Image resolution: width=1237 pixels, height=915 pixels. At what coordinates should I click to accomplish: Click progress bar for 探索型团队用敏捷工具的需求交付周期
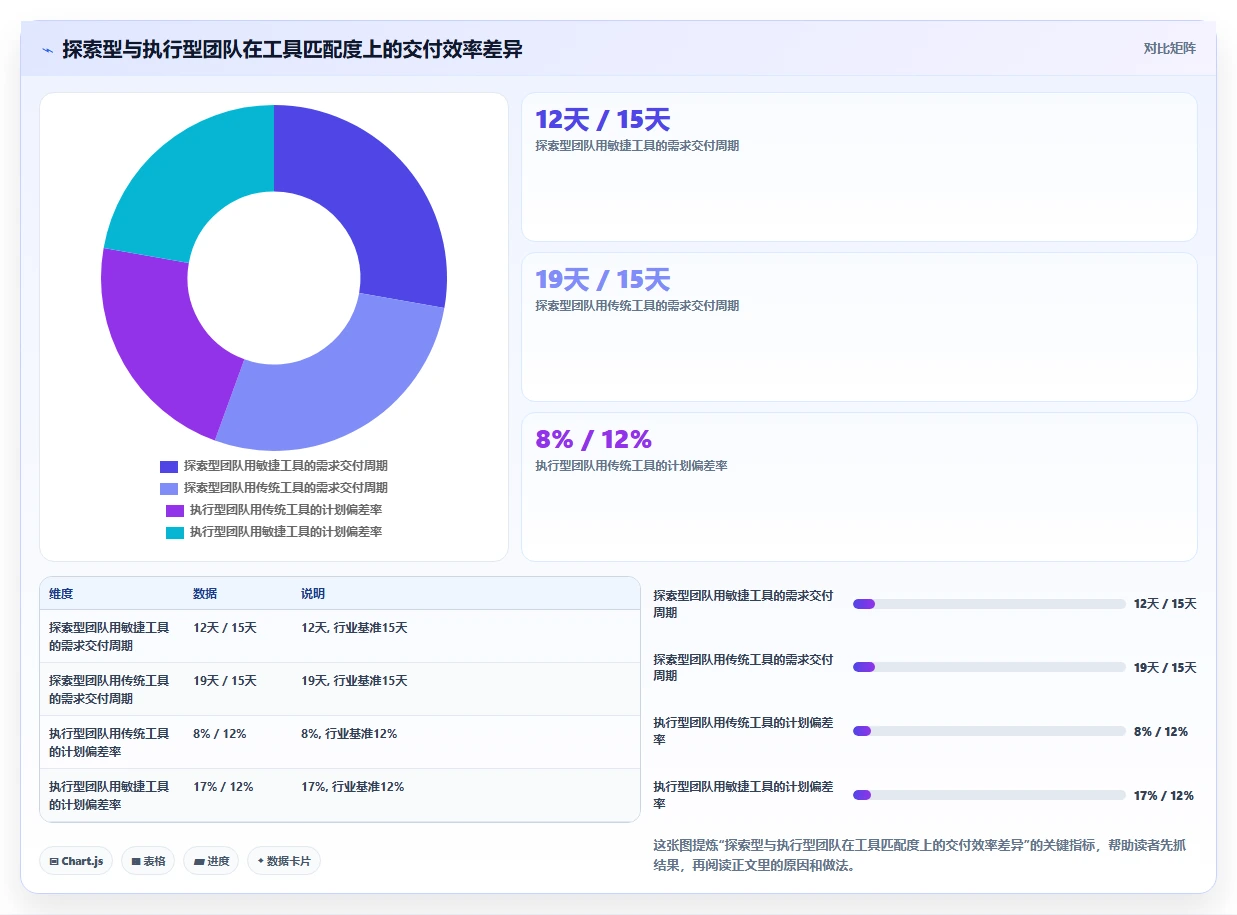pos(989,604)
